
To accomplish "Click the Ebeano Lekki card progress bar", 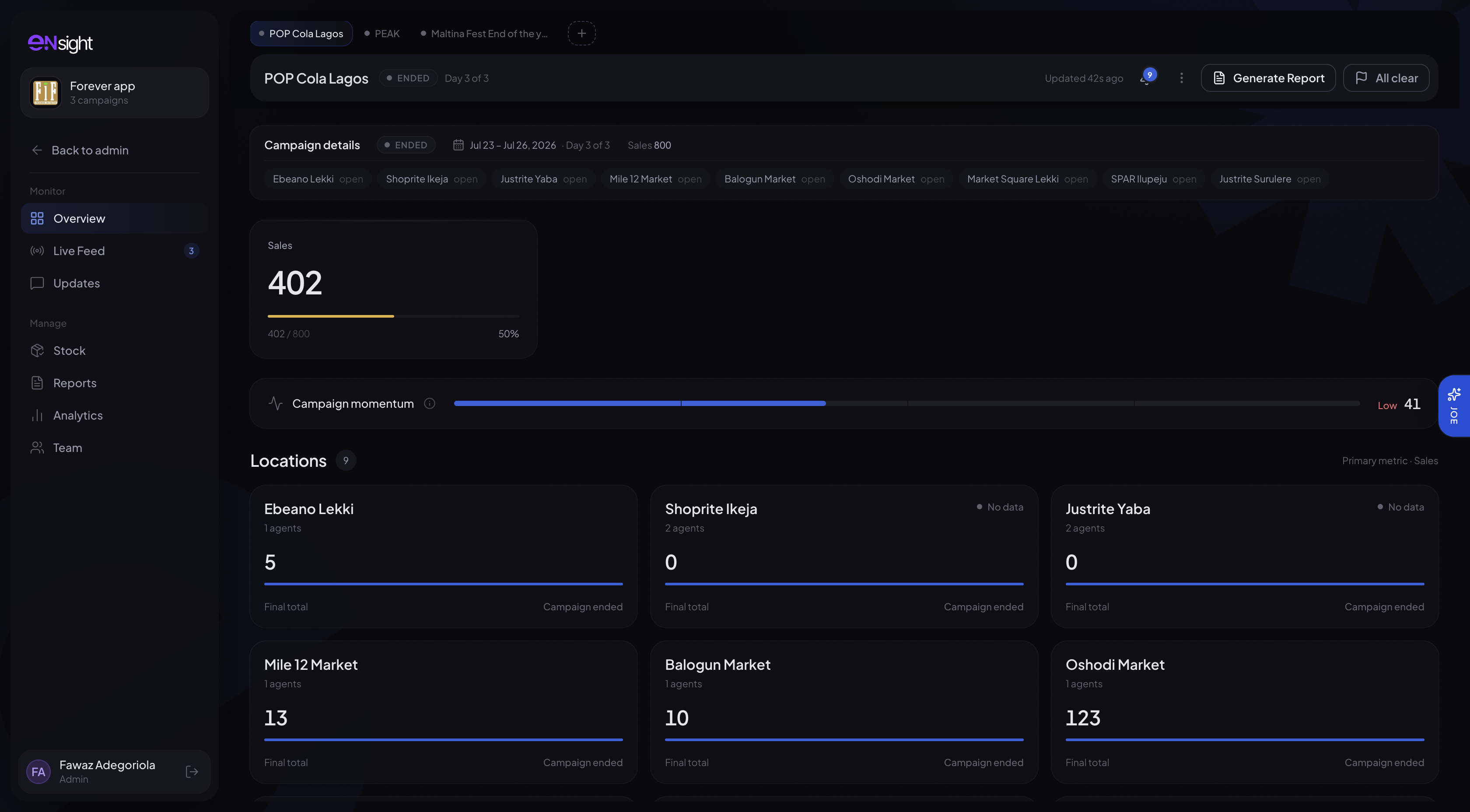I will click(x=443, y=584).
